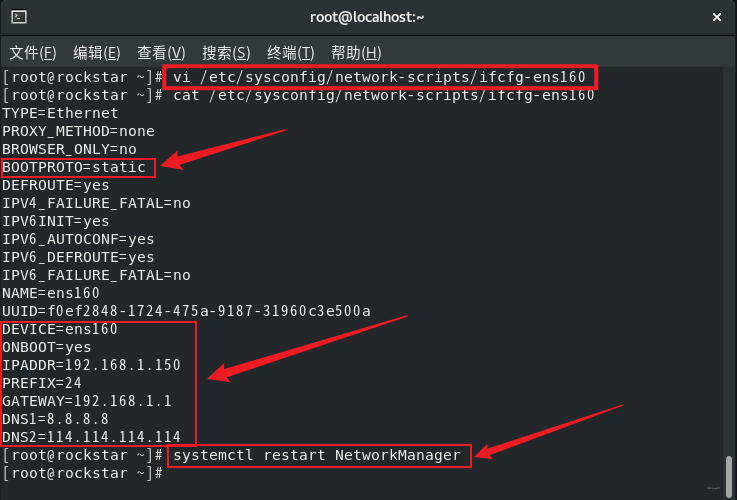Click the systemctl restart NetworkManager command

317,455
